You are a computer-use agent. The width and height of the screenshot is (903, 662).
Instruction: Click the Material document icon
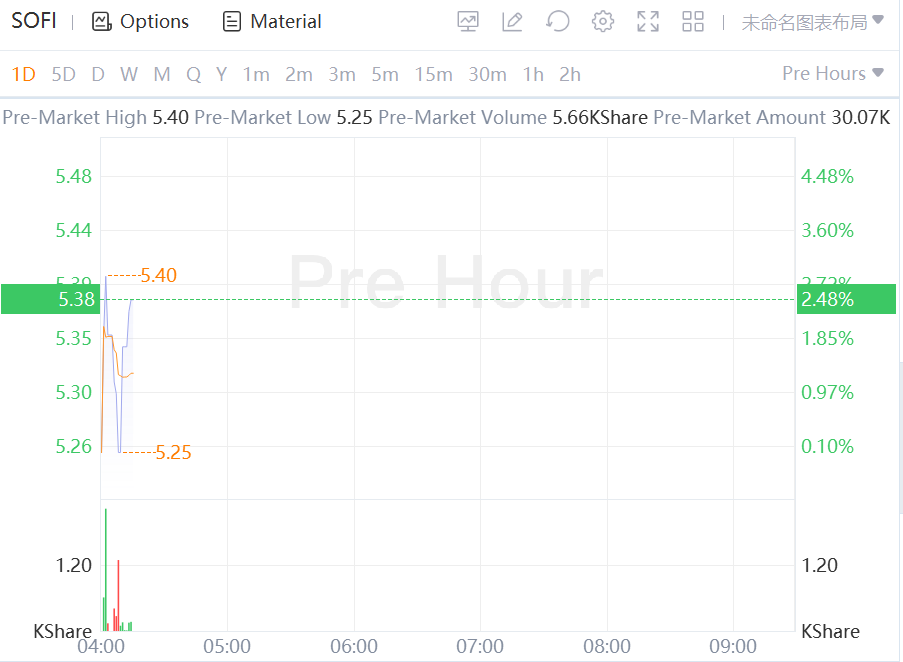tap(232, 21)
